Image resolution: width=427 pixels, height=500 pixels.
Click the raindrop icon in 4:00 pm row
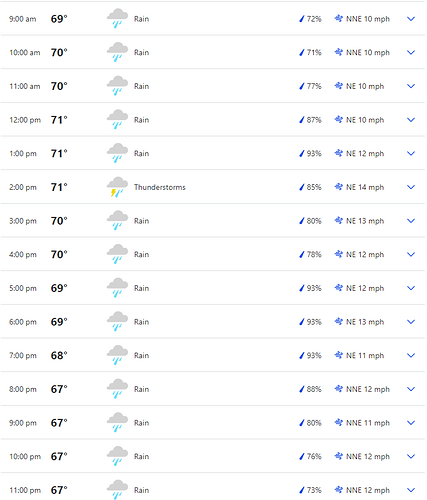tap(302, 254)
